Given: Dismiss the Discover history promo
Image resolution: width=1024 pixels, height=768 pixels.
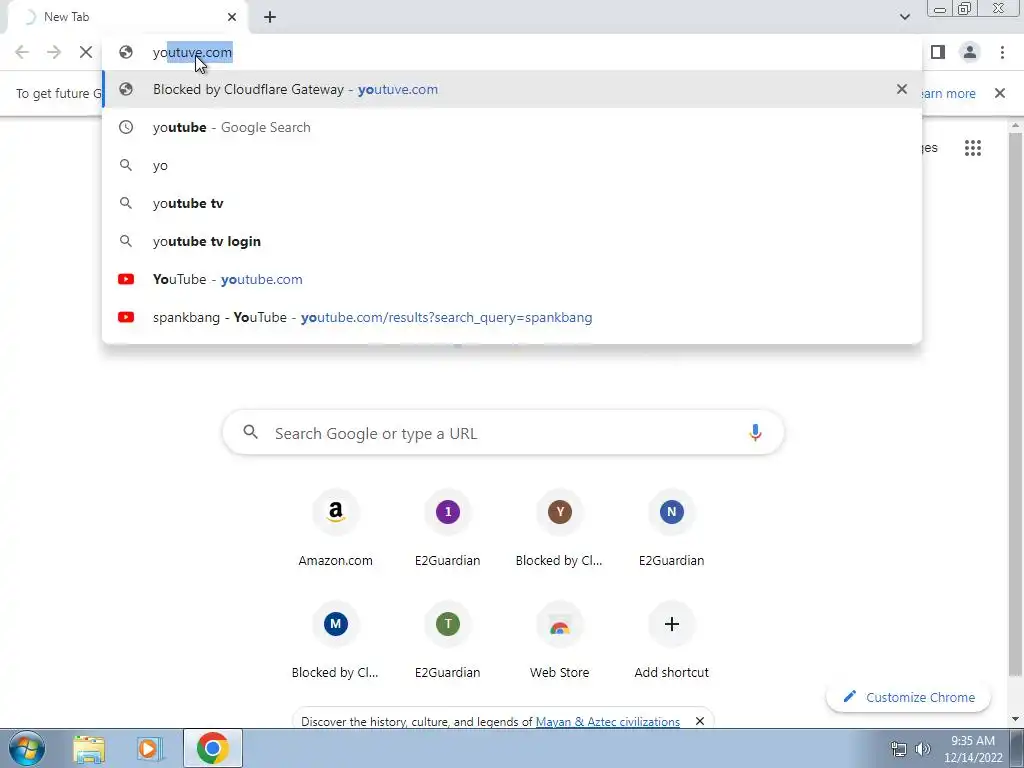Looking at the screenshot, I should [x=699, y=721].
